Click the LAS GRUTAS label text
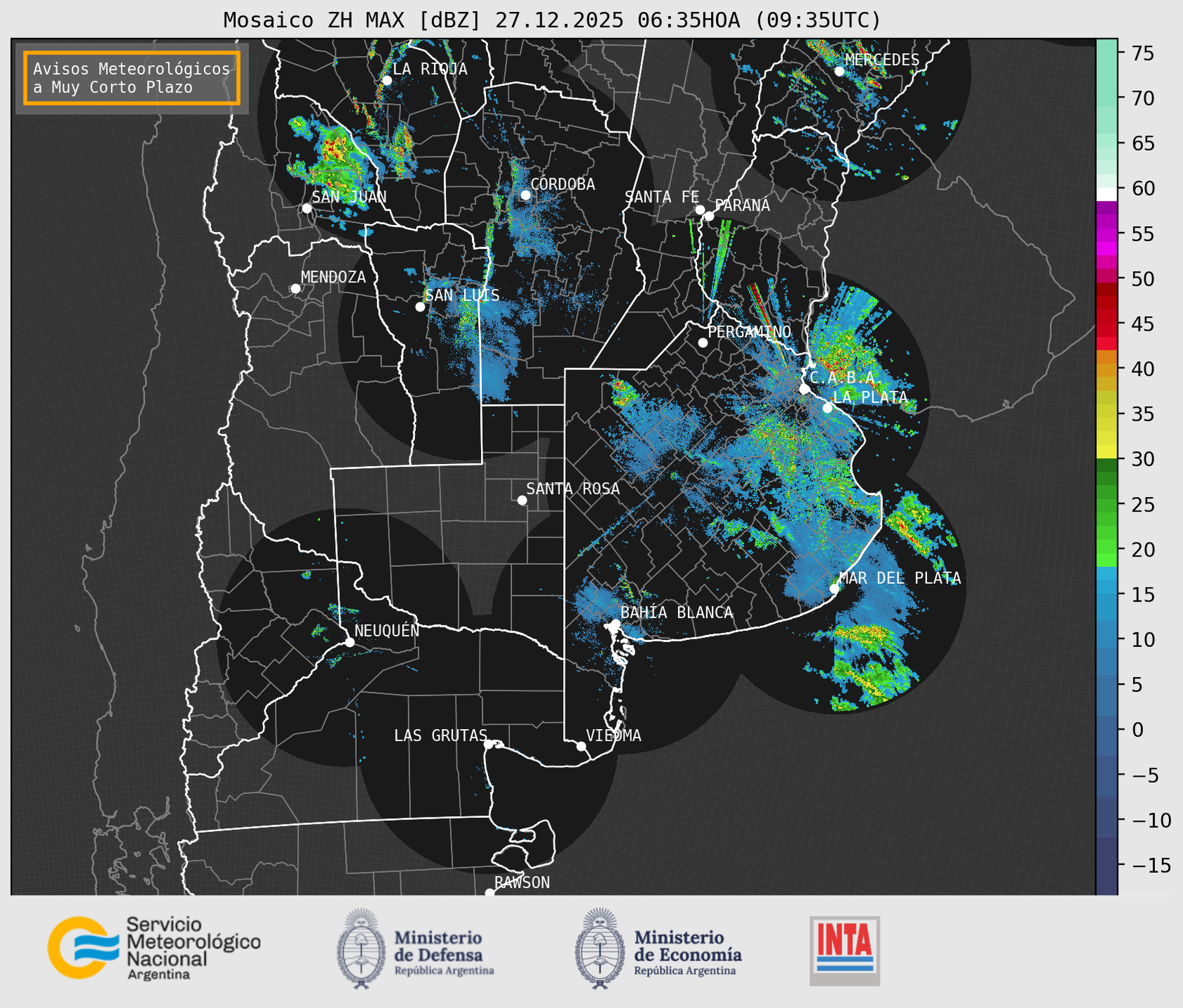Screen dimensions: 1183x1008 (440, 735)
